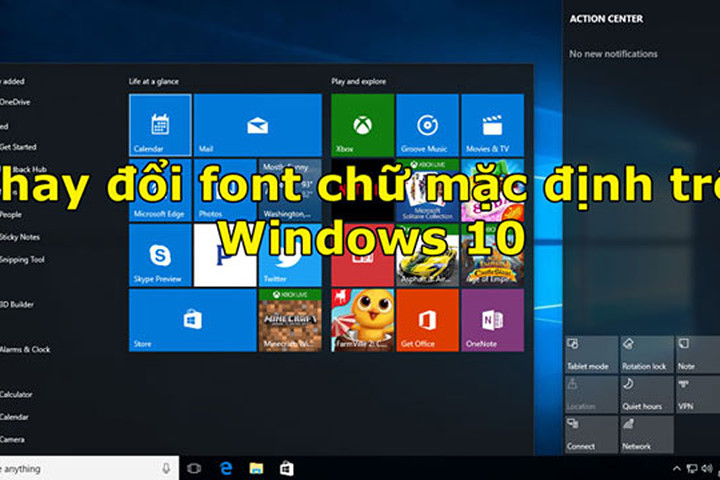Open Sticky Notes in the app list
This screenshot has height=480, width=720.
tap(20, 237)
